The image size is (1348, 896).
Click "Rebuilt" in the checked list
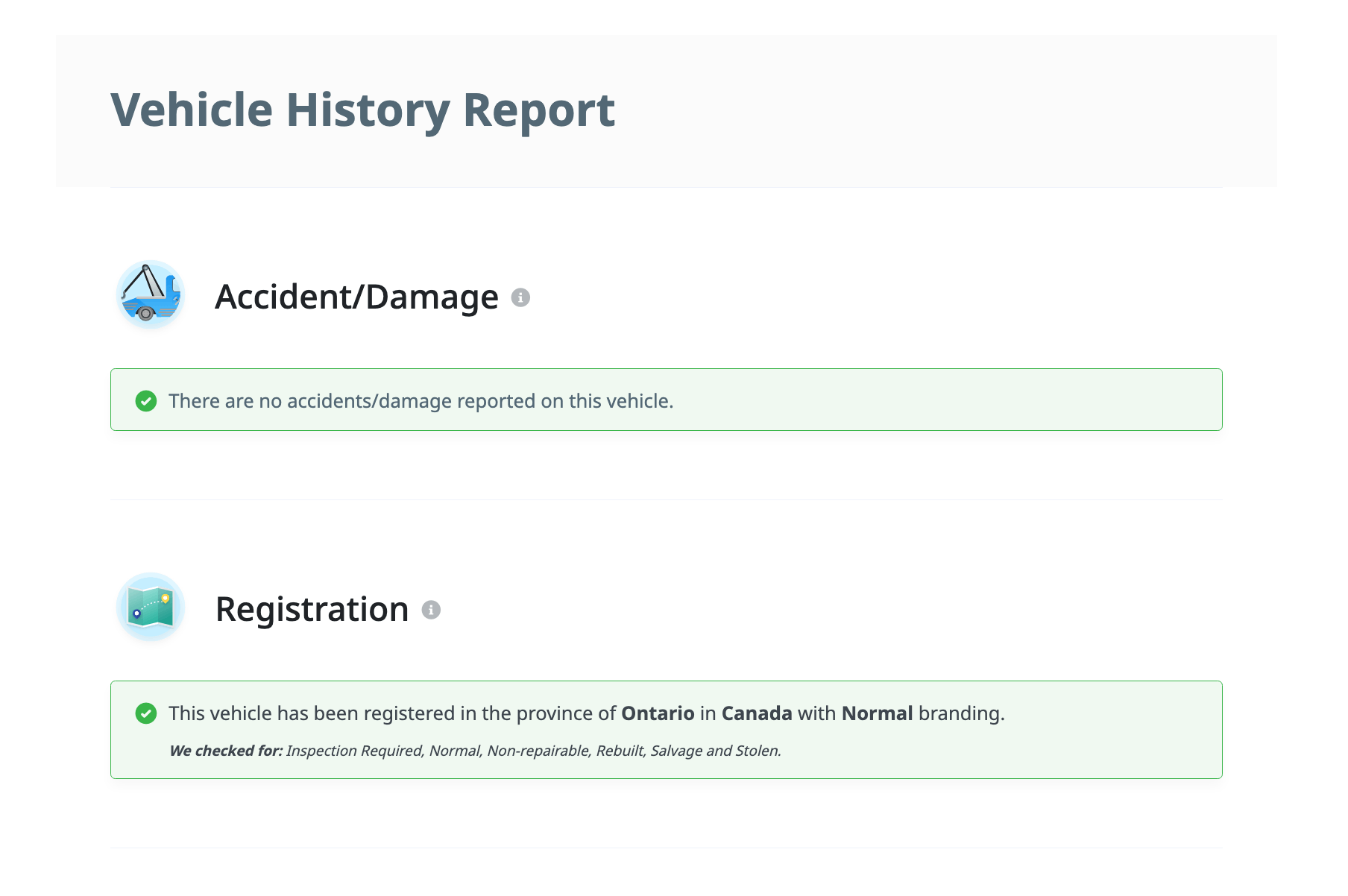point(619,751)
